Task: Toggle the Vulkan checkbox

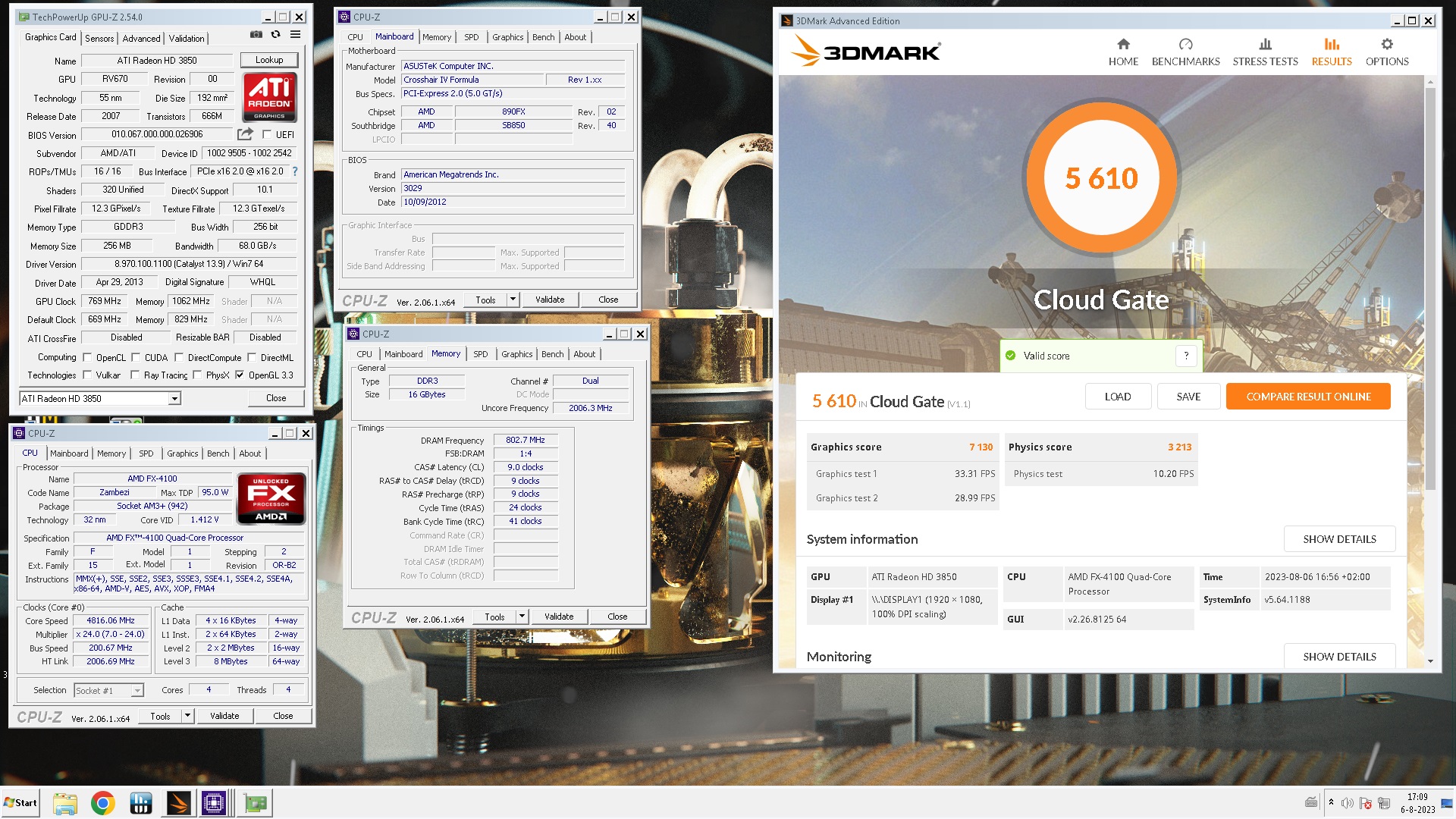Action: 87,375
